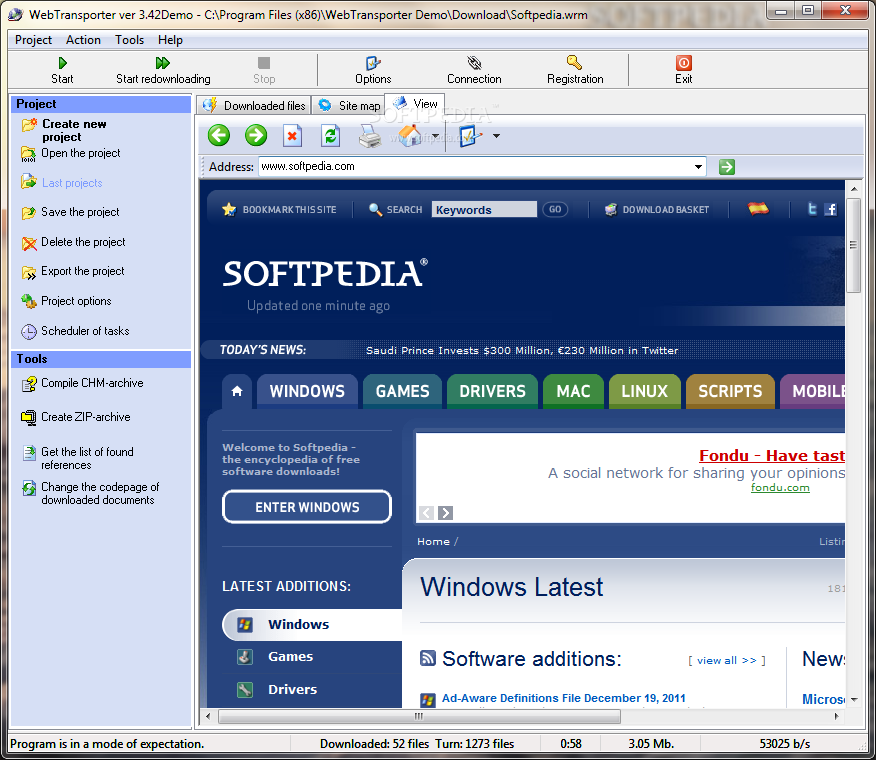This screenshot has height=760, width=876.
Task: Open the SCRIPTS category tab on page
Action: tap(730, 391)
